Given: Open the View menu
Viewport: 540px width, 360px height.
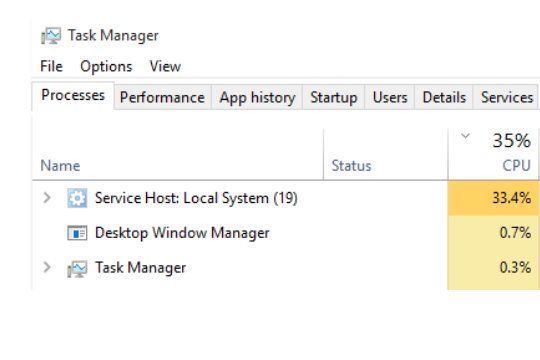Looking at the screenshot, I should click(165, 66).
